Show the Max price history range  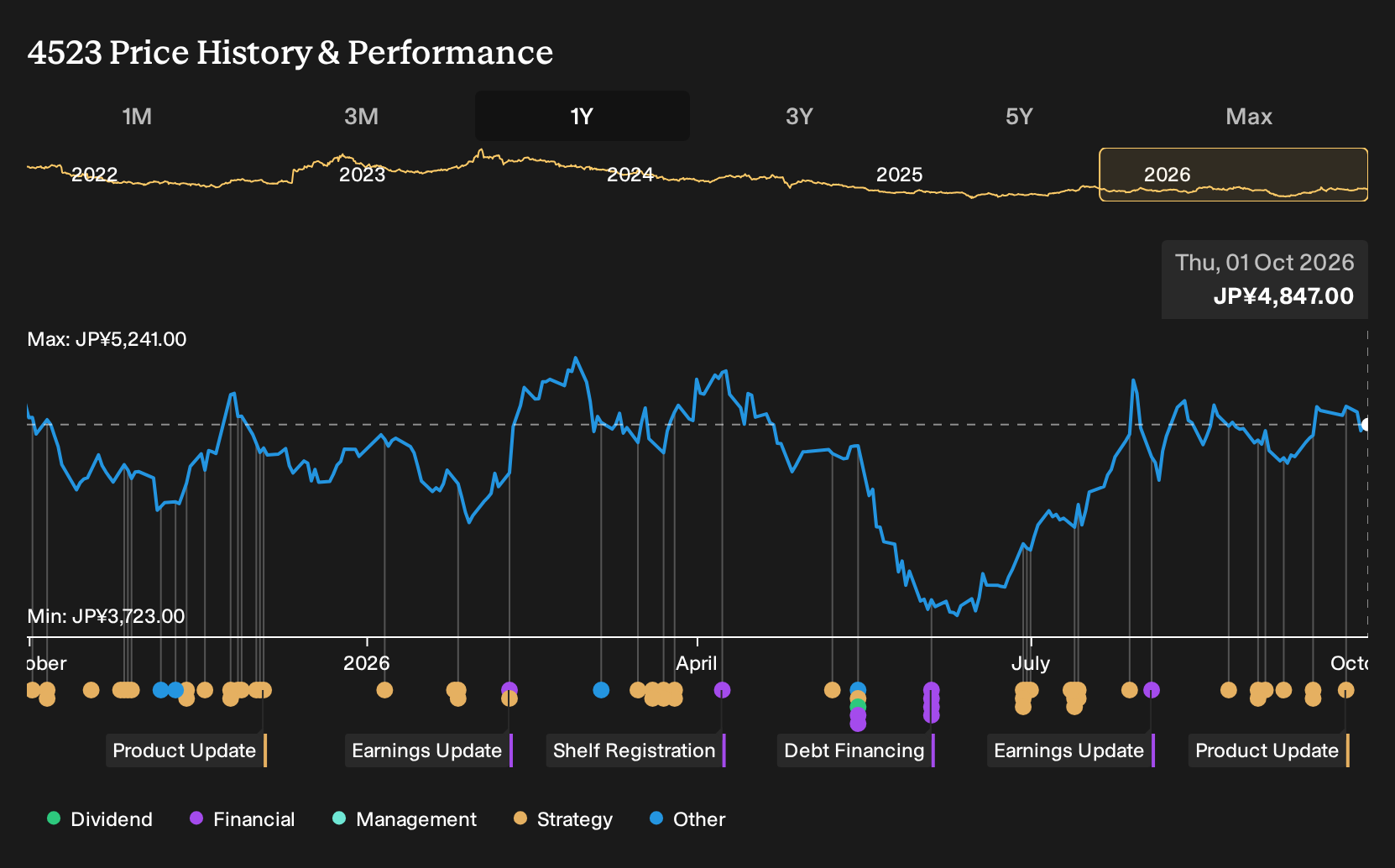click(x=1249, y=116)
